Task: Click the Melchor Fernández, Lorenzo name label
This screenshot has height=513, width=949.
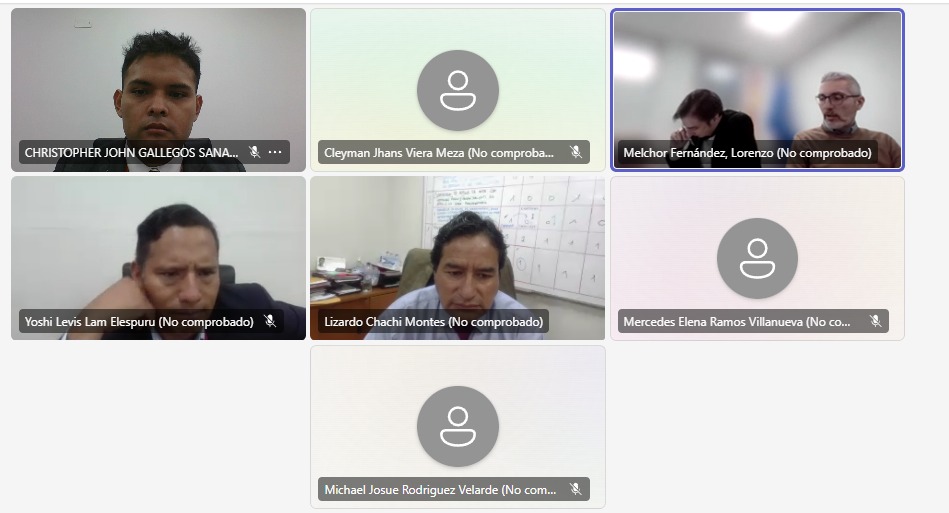Action: click(747, 153)
